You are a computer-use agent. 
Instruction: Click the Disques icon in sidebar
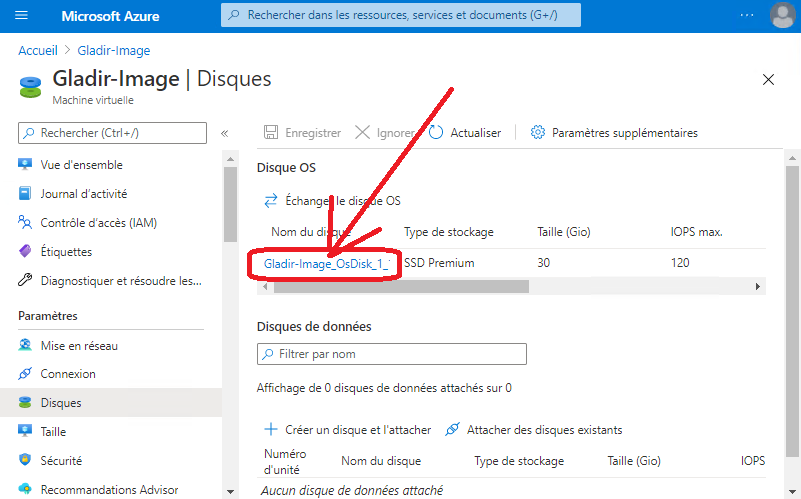pyautogui.click(x=25, y=402)
